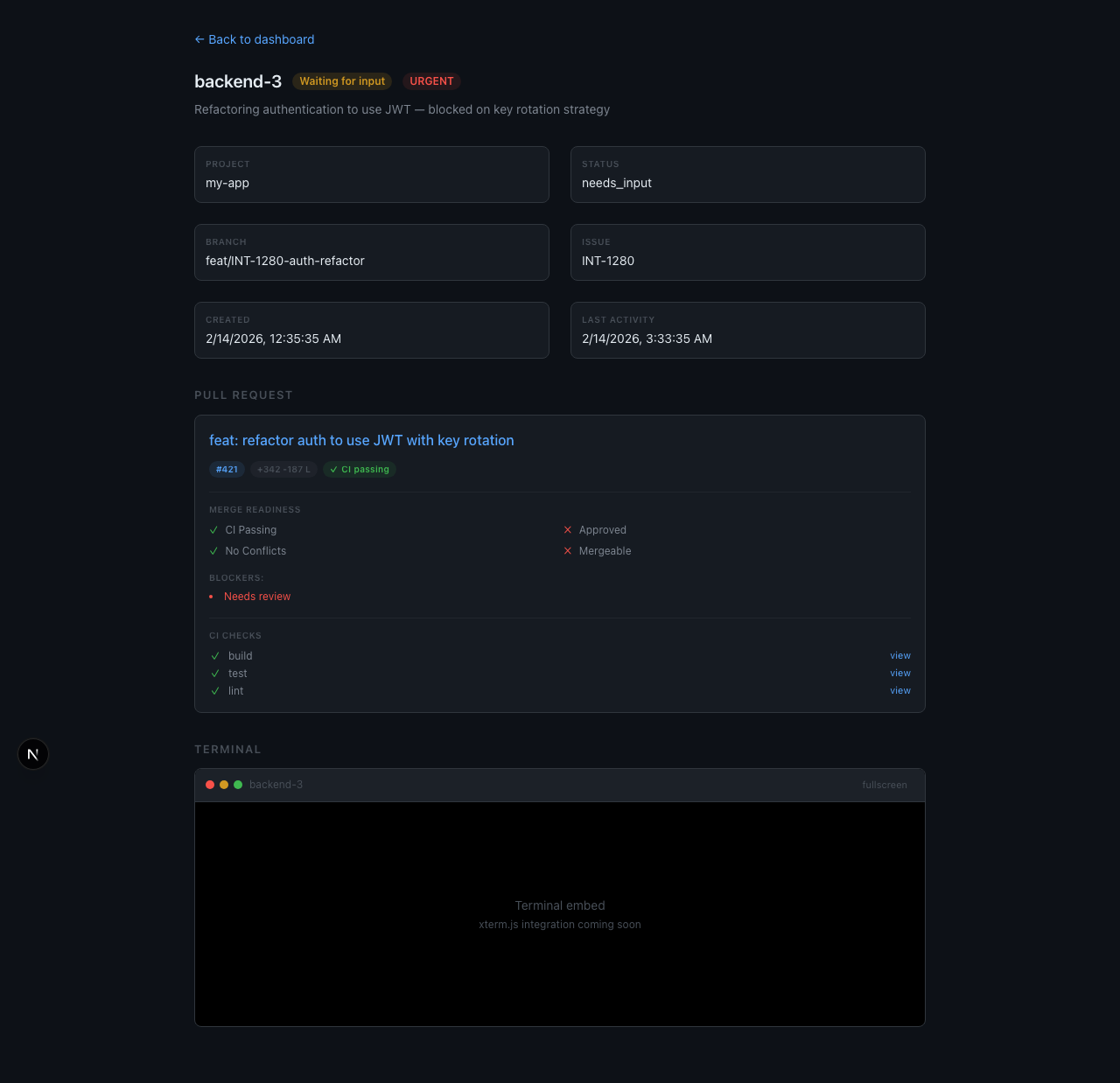Click the #421 PR number badge
The width and height of the screenshot is (1120, 1083).
click(227, 470)
